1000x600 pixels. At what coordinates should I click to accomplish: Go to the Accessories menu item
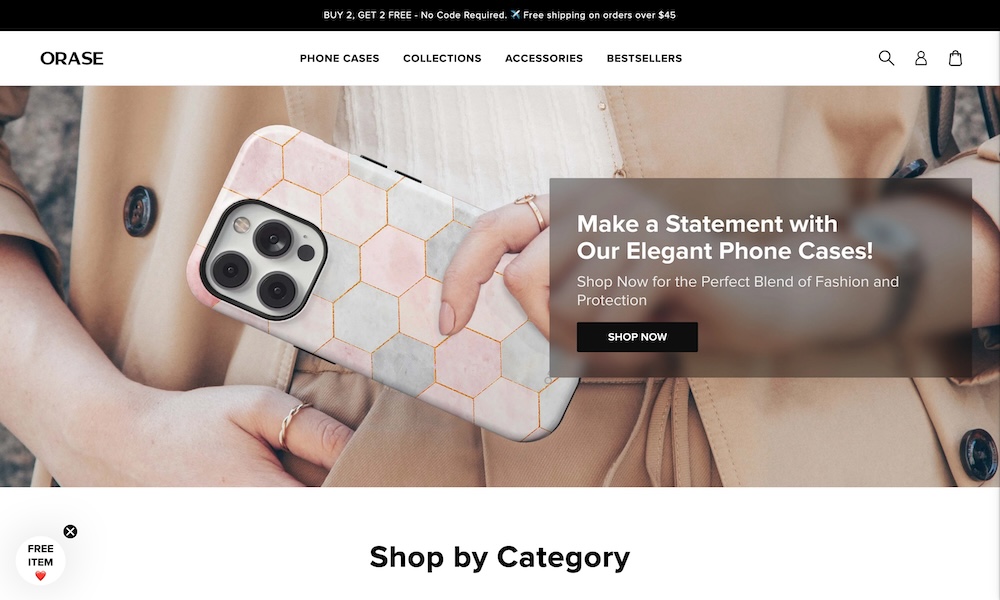click(x=544, y=58)
